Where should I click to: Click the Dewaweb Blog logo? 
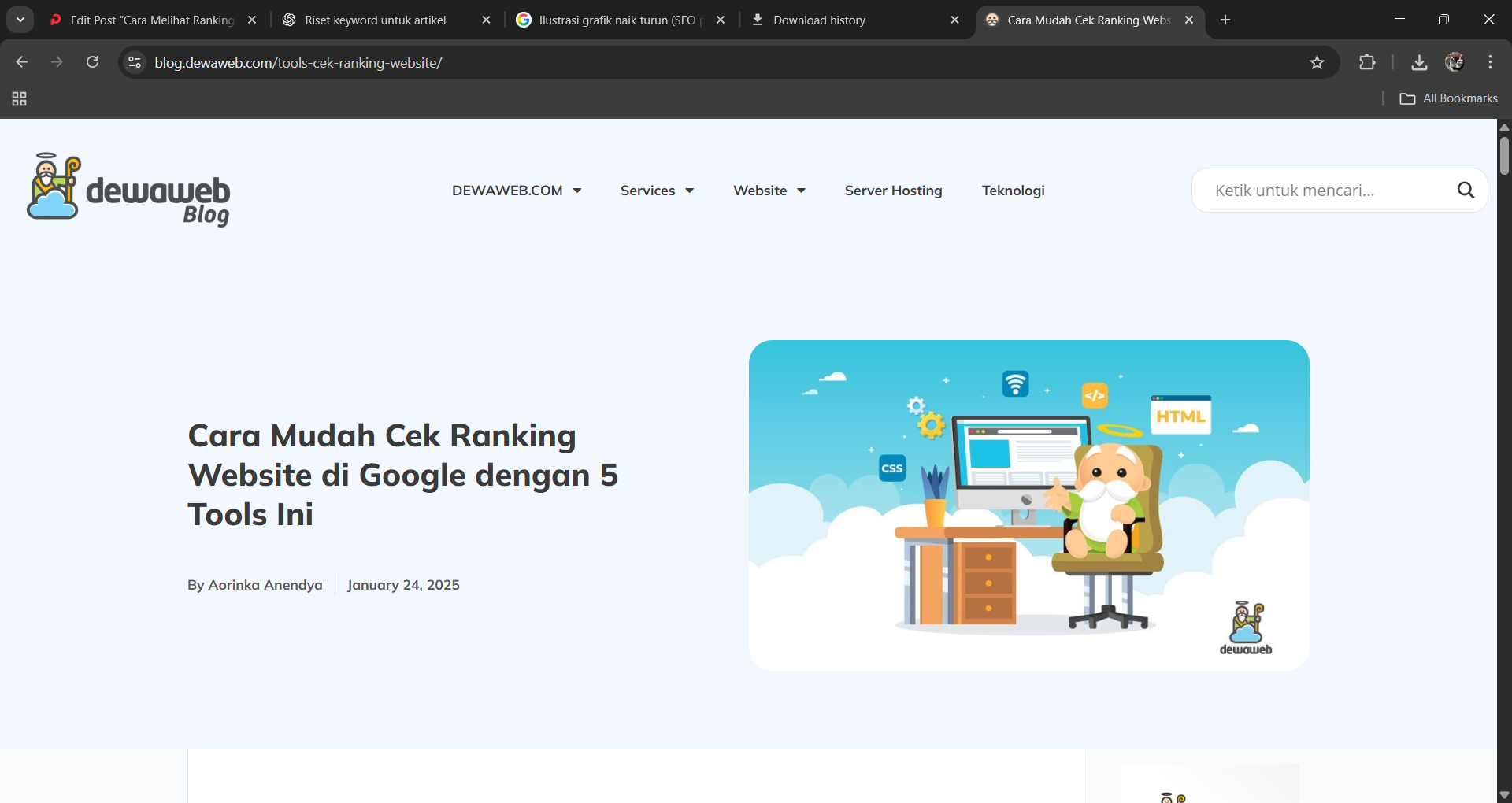pyautogui.click(x=129, y=190)
